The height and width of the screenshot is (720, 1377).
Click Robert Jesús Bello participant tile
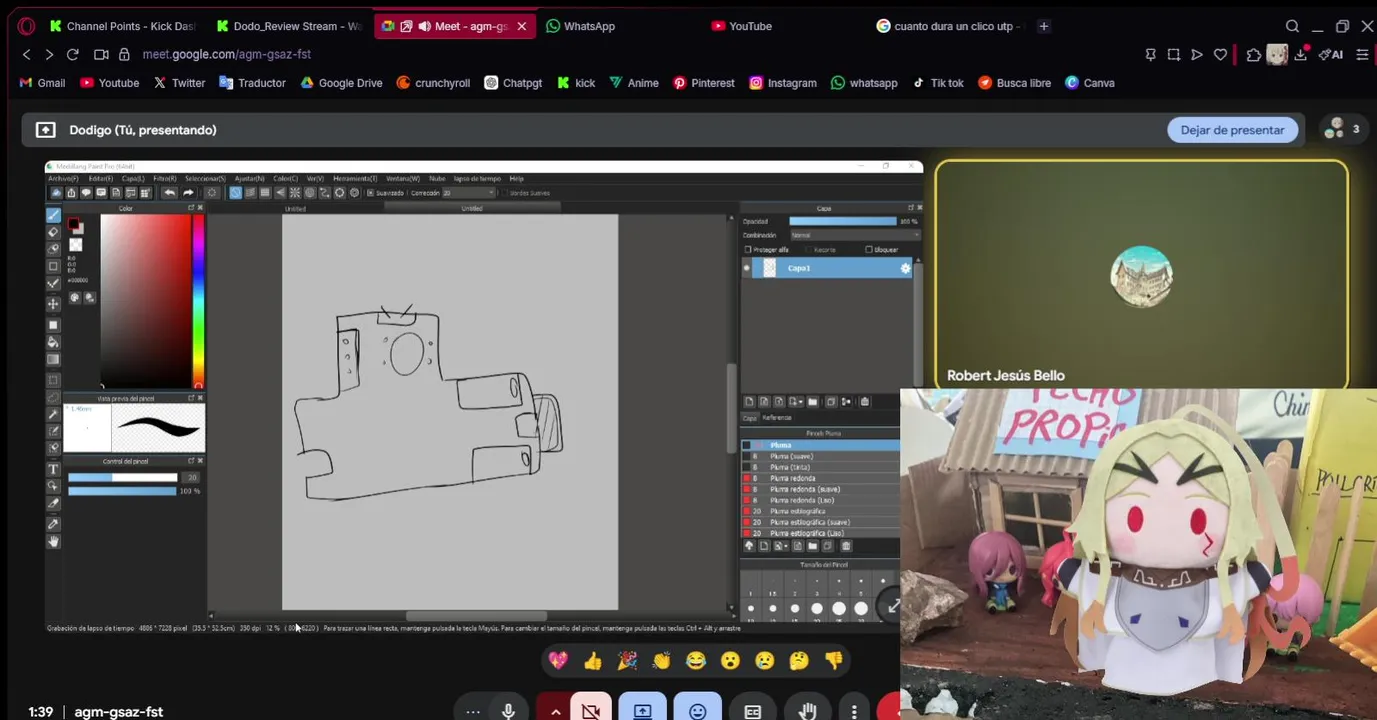1141,275
